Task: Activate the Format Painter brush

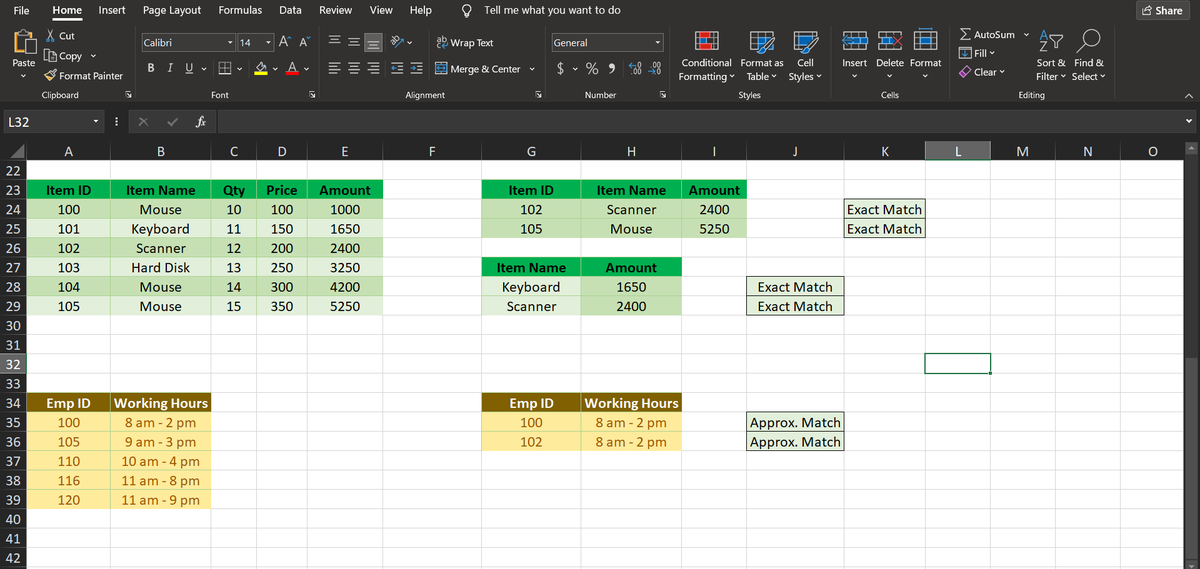Action: pos(52,76)
